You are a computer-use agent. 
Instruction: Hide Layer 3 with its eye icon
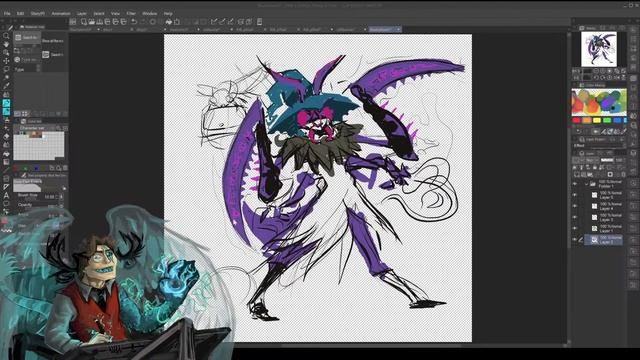point(575,217)
